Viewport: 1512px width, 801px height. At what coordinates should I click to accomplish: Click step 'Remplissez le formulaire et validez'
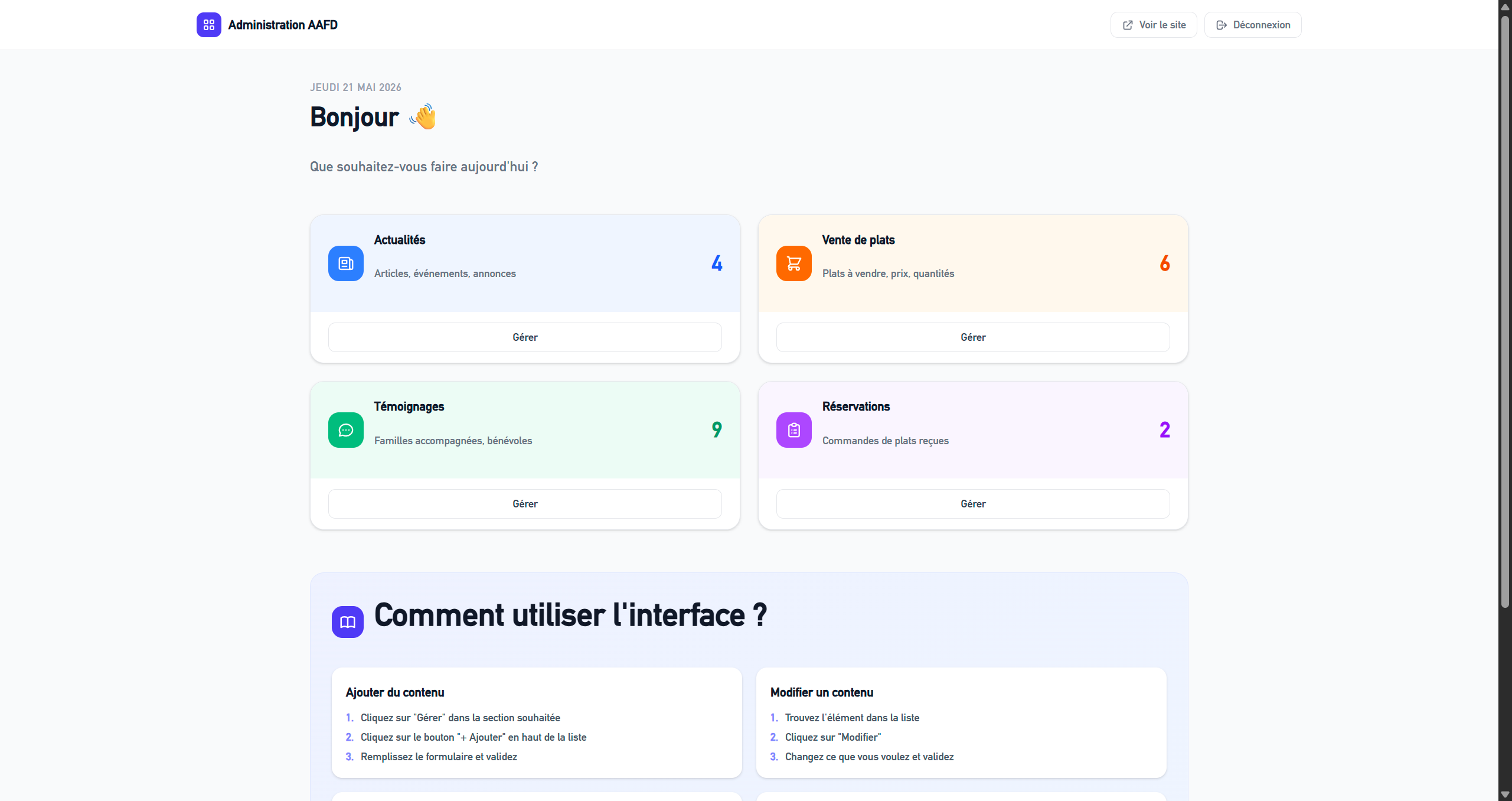[439, 757]
